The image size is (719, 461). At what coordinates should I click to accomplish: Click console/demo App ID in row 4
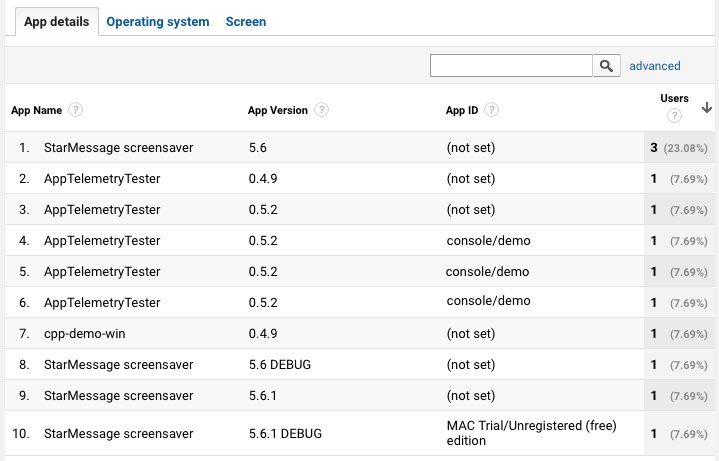pyautogui.click(x=488, y=240)
